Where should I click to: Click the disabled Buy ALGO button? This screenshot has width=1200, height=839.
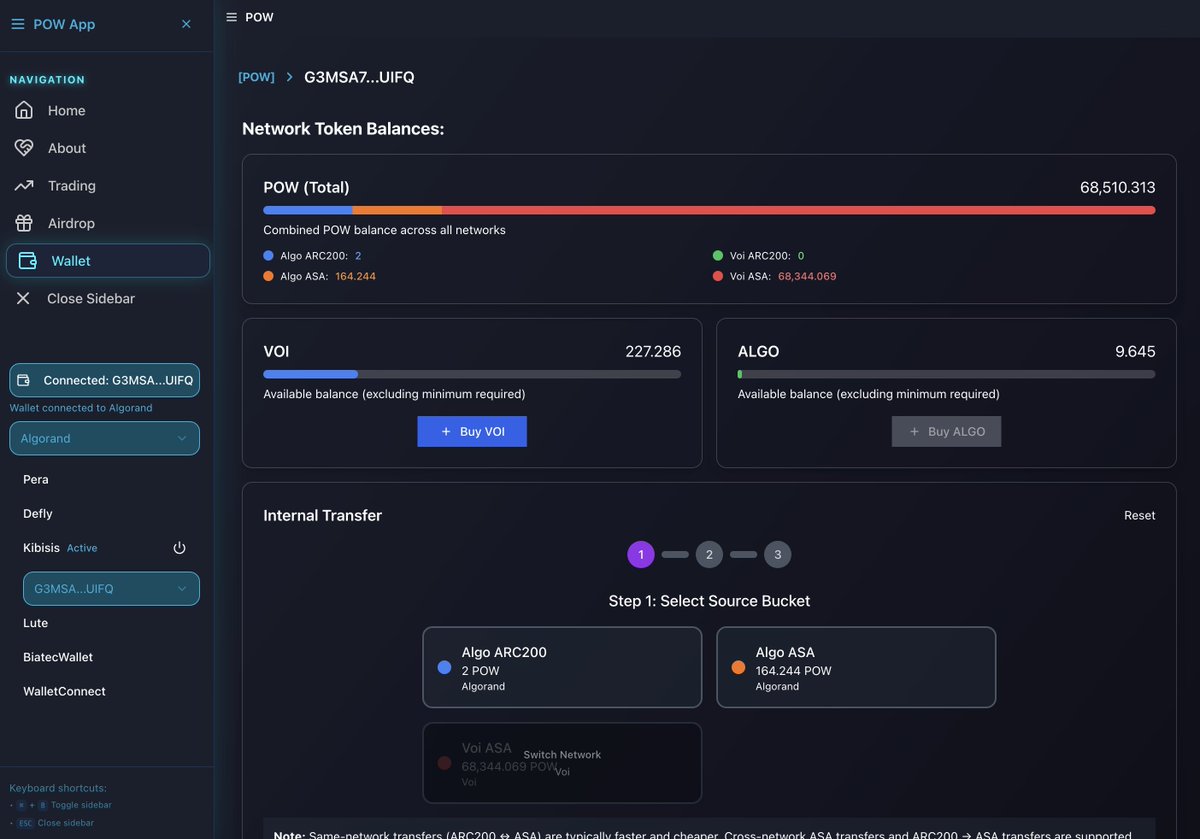tap(946, 432)
